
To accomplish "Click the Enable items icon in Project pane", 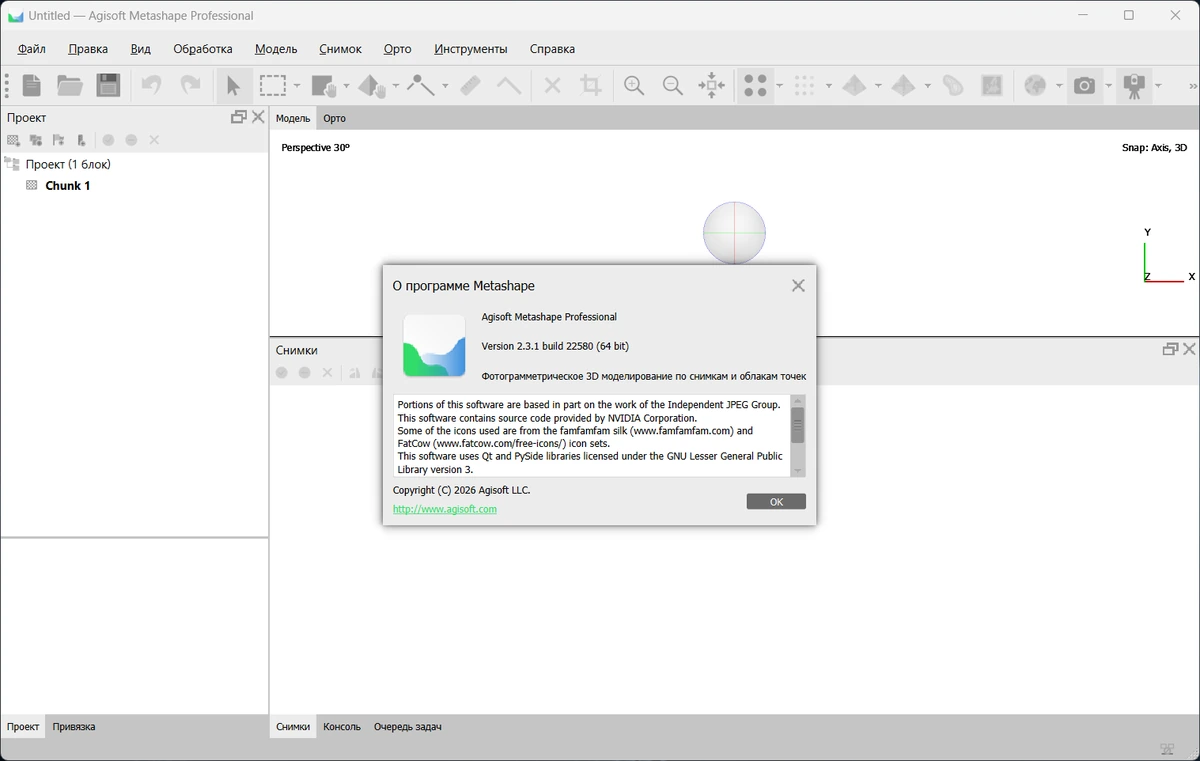I will 108,140.
